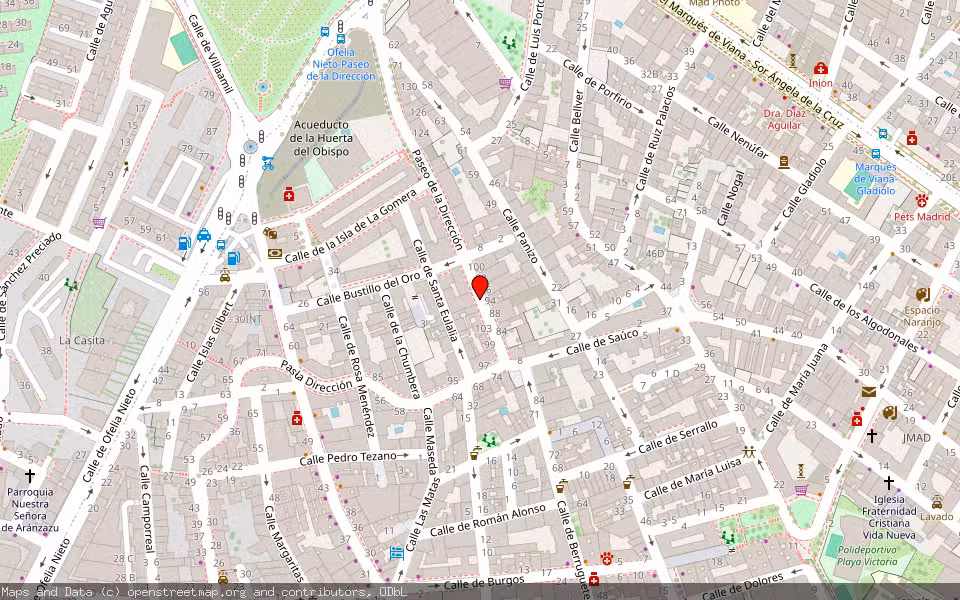
Task: Select the 'Calle de Porfirio' street label
Action: pyautogui.click(x=596, y=84)
